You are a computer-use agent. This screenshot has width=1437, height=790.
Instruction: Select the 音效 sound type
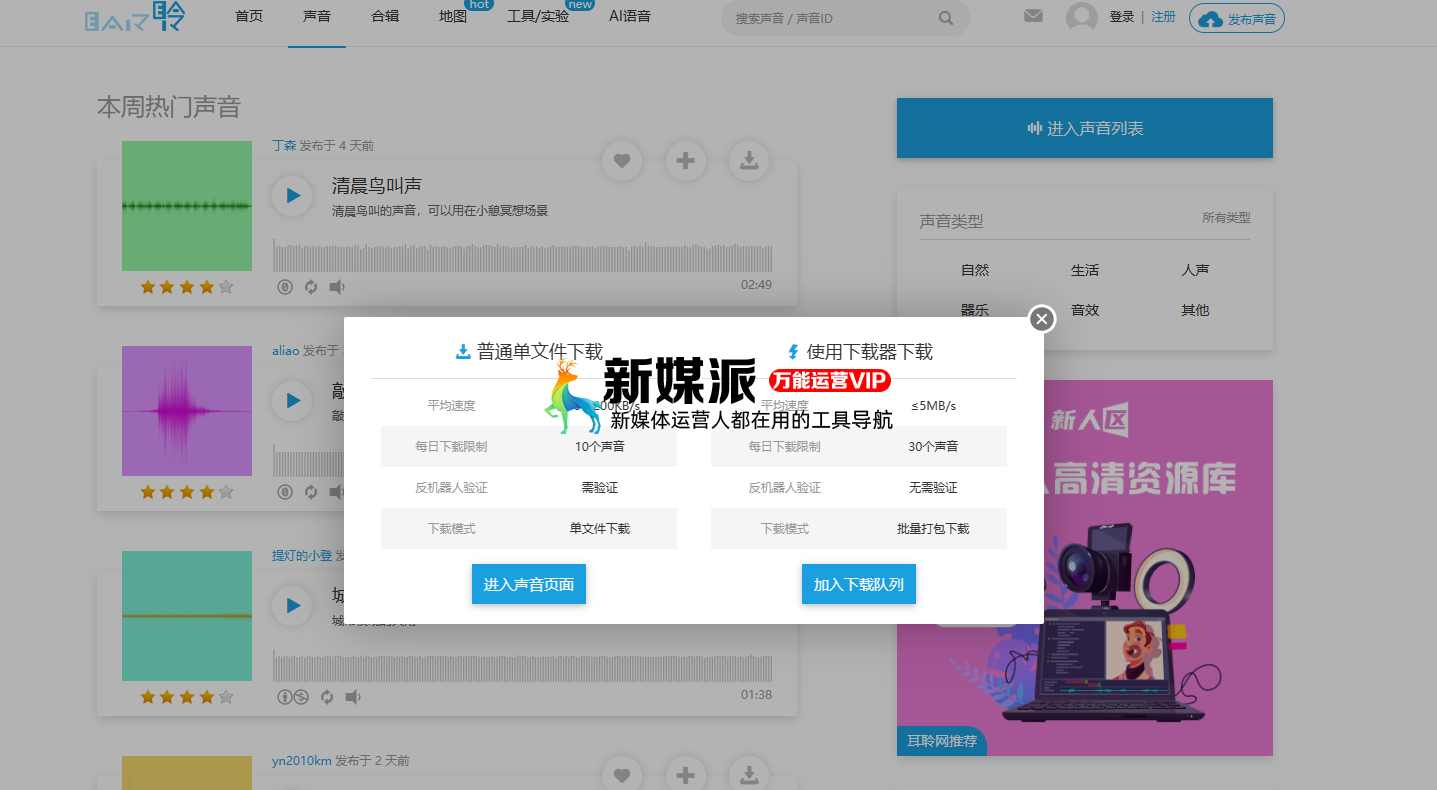(x=1085, y=310)
